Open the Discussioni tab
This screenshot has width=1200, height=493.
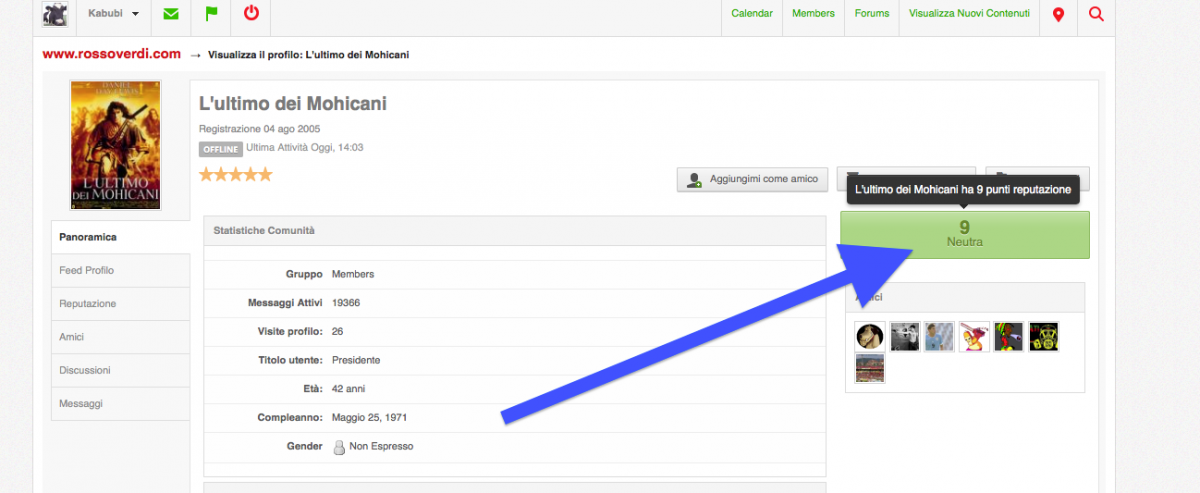point(85,370)
